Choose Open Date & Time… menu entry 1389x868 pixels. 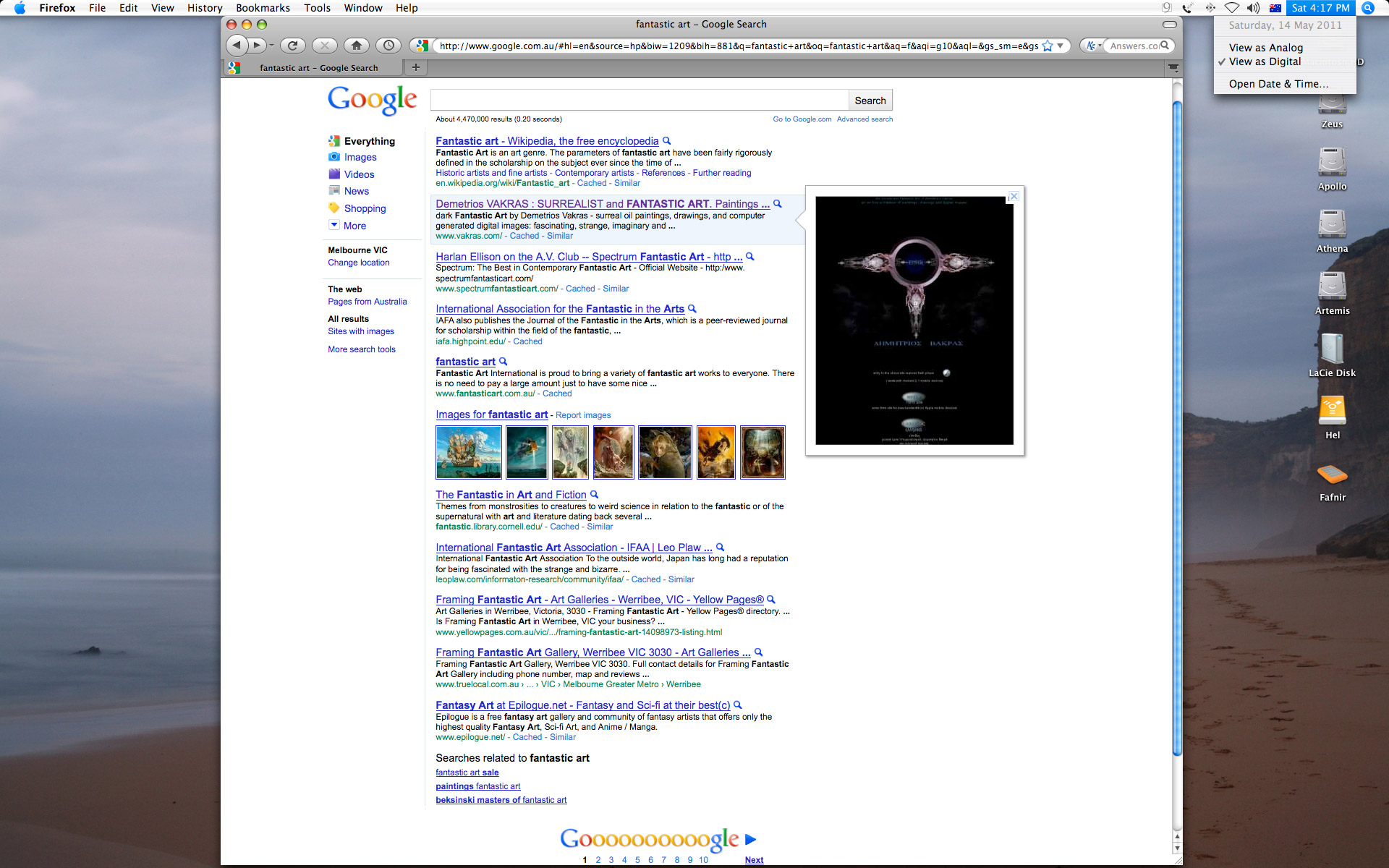(x=1278, y=84)
